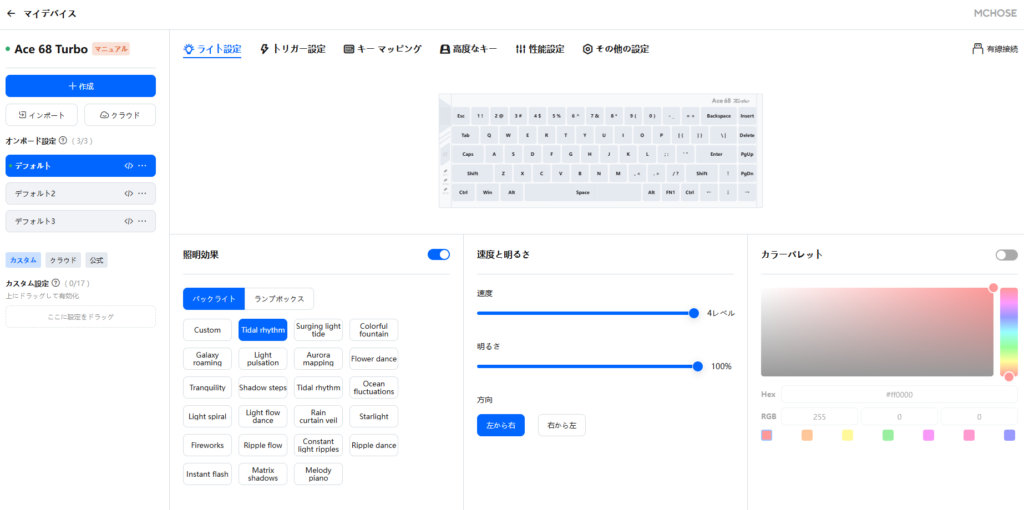
Task: Toggle the 照明効果 lighting effect switch
Action: [438, 255]
